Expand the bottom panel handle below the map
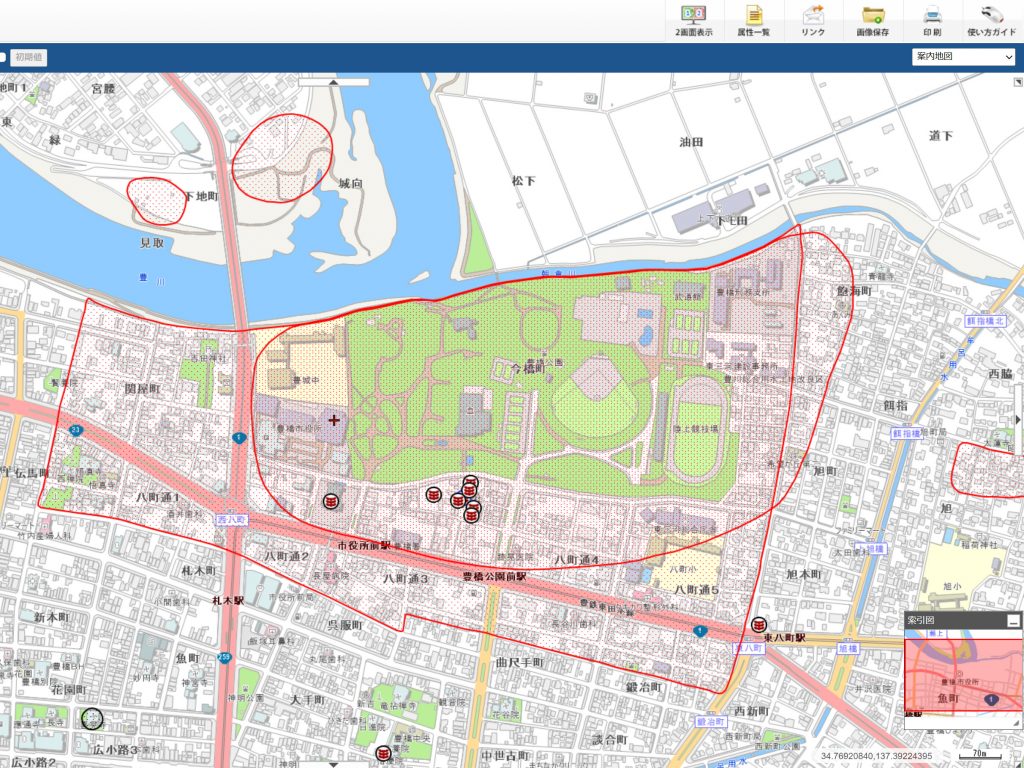This screenshot has width=1024, height=768. click(x=334, y=764)
